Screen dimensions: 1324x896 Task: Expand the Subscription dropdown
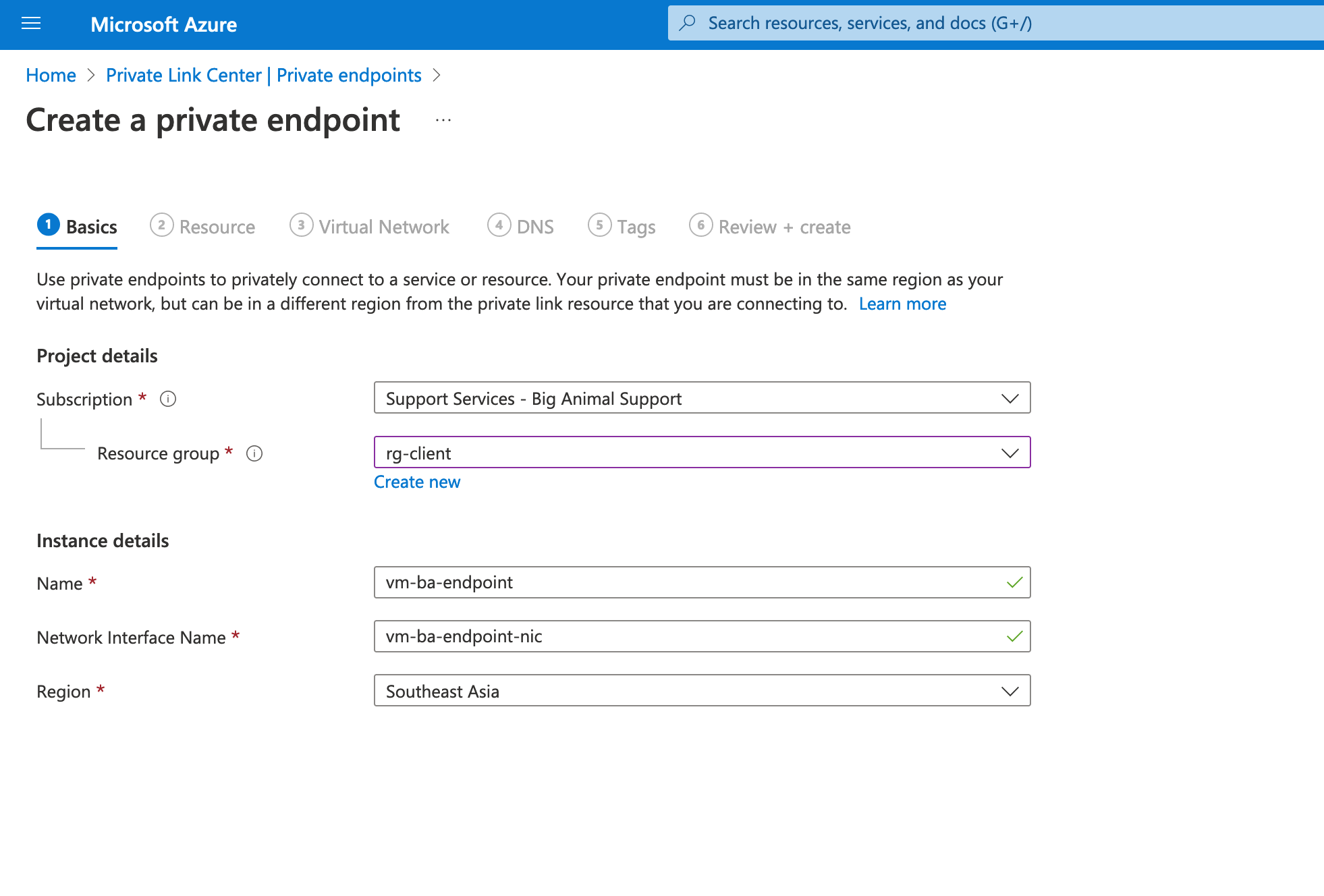click(702, 398)
